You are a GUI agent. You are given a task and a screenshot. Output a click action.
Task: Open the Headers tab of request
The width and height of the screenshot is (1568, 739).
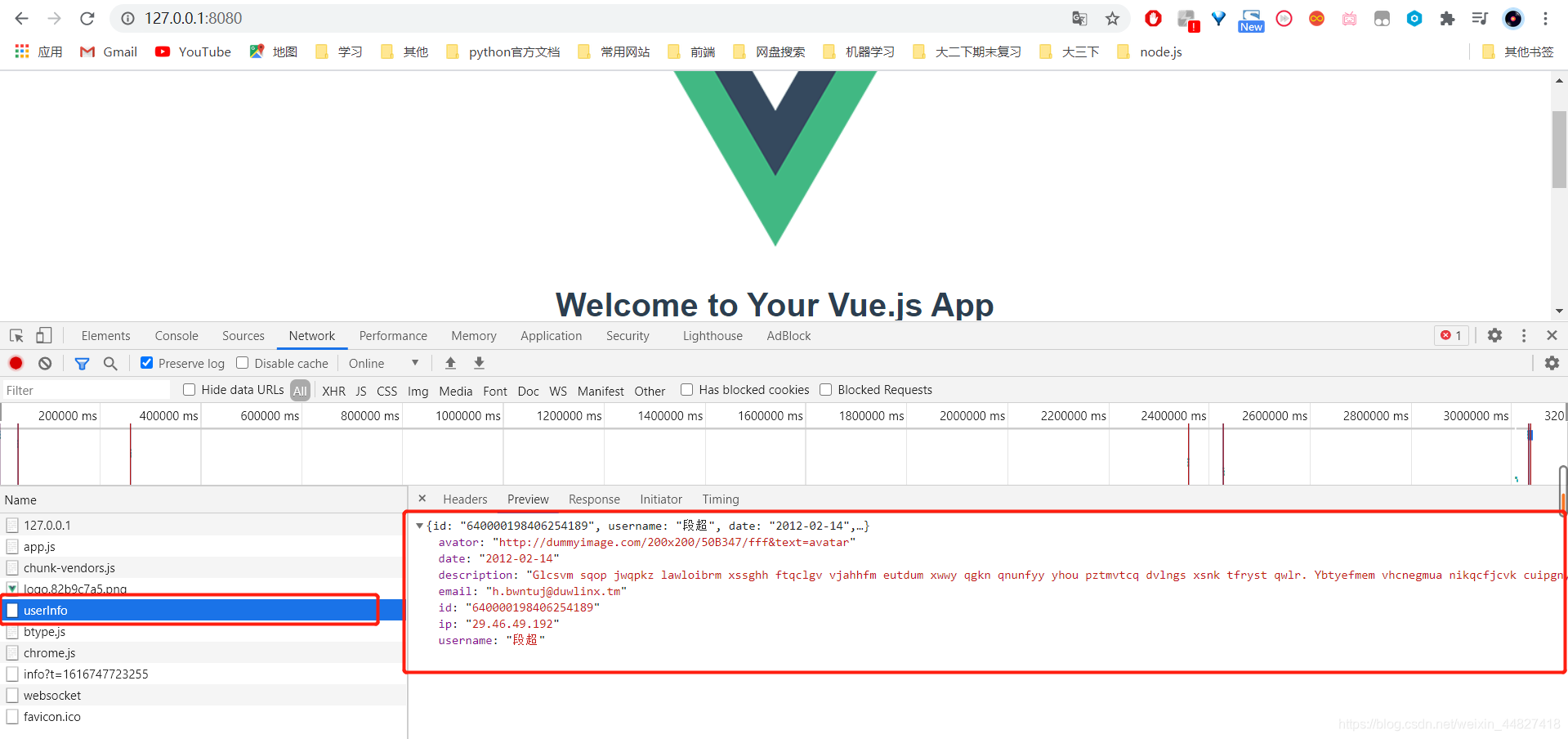coord(465,499)
